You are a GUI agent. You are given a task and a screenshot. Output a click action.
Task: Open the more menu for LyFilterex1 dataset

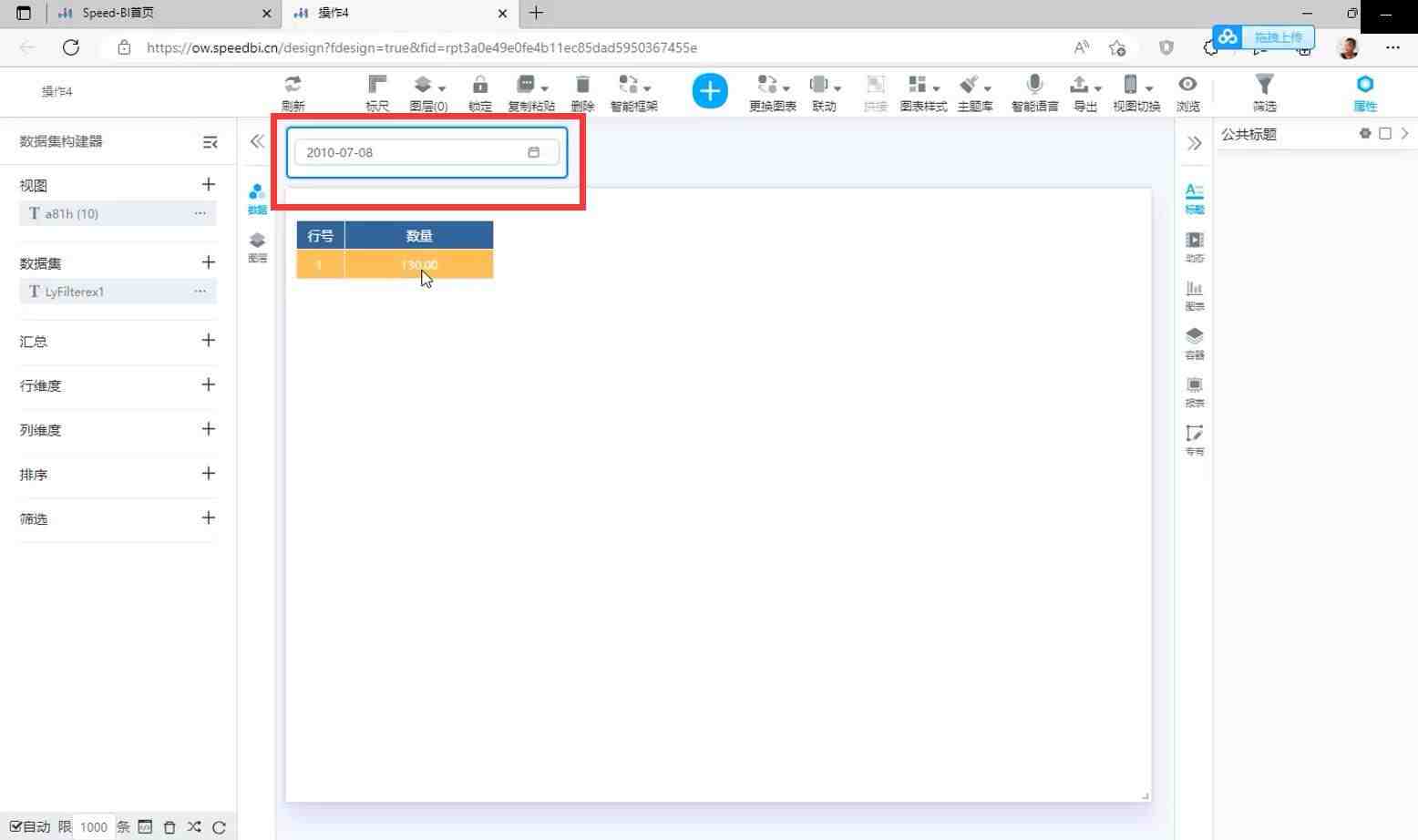pos(200,292)
